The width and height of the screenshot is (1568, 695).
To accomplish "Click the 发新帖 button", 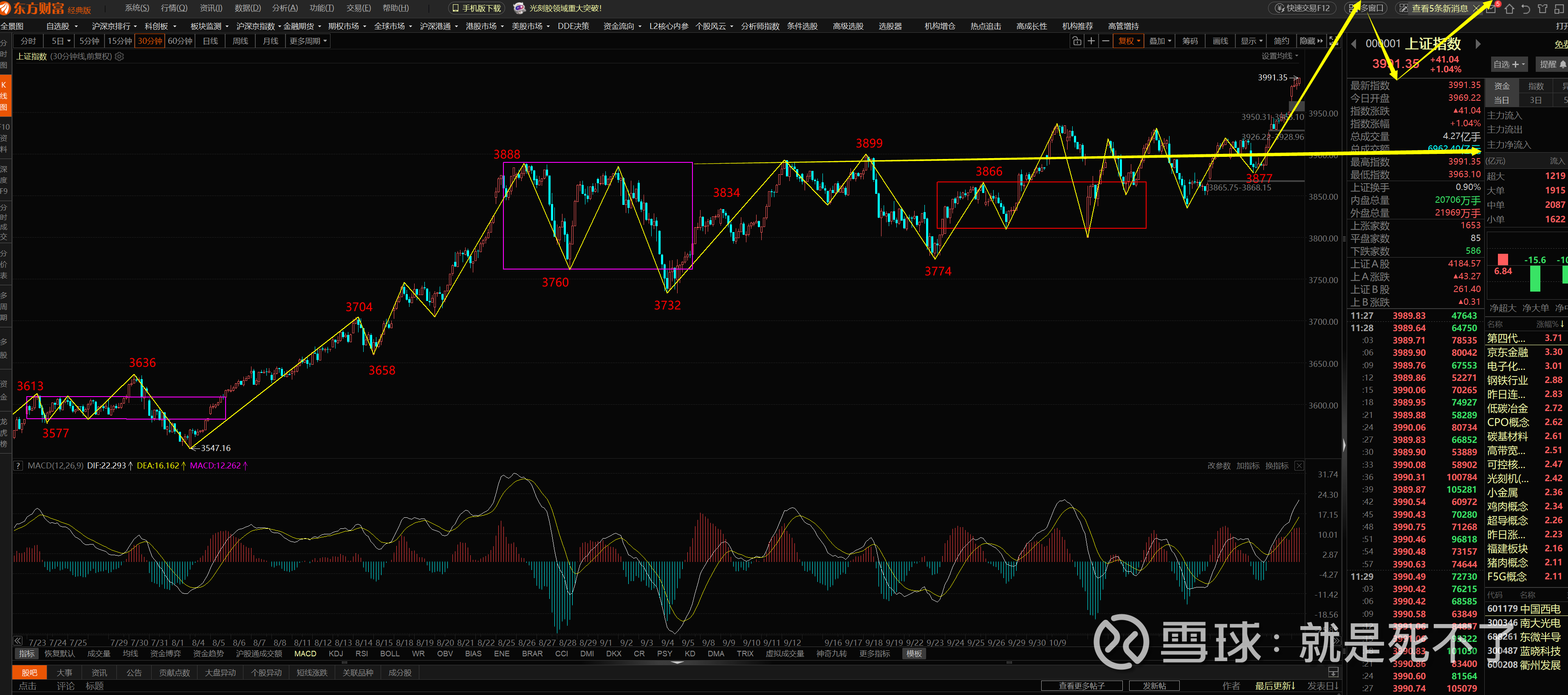I will pyautogui.click(x=1154, y=685).
